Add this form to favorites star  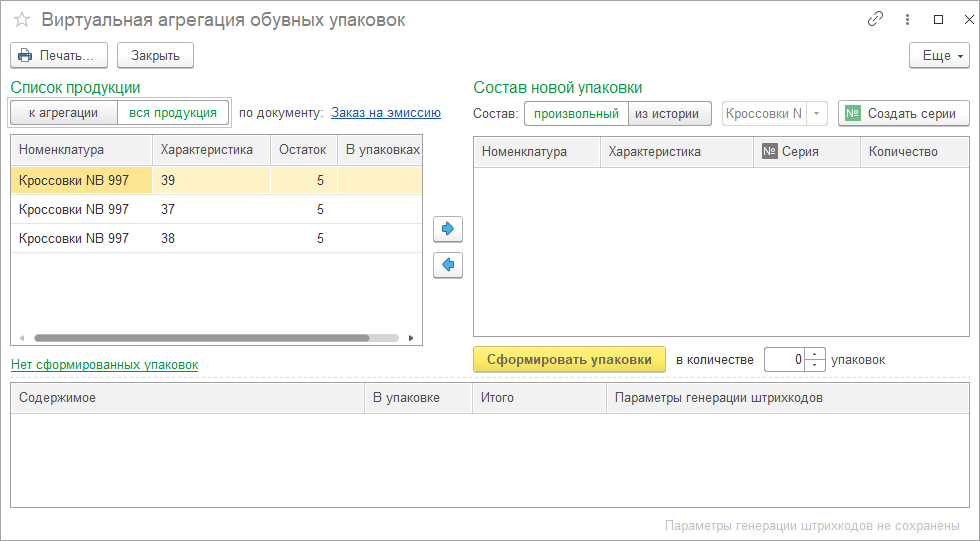tap(22, 20)
